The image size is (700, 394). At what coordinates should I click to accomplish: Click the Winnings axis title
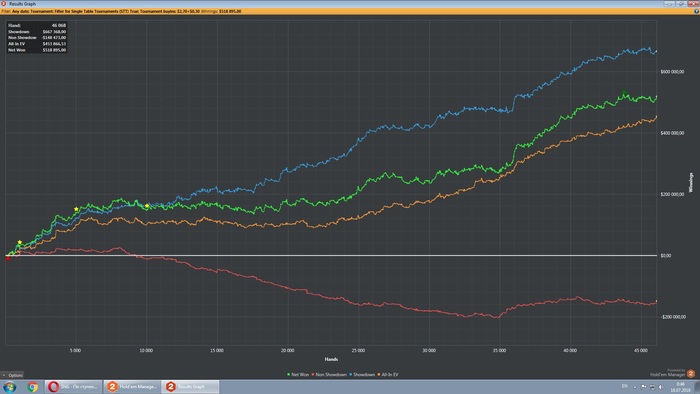[691, 182]
